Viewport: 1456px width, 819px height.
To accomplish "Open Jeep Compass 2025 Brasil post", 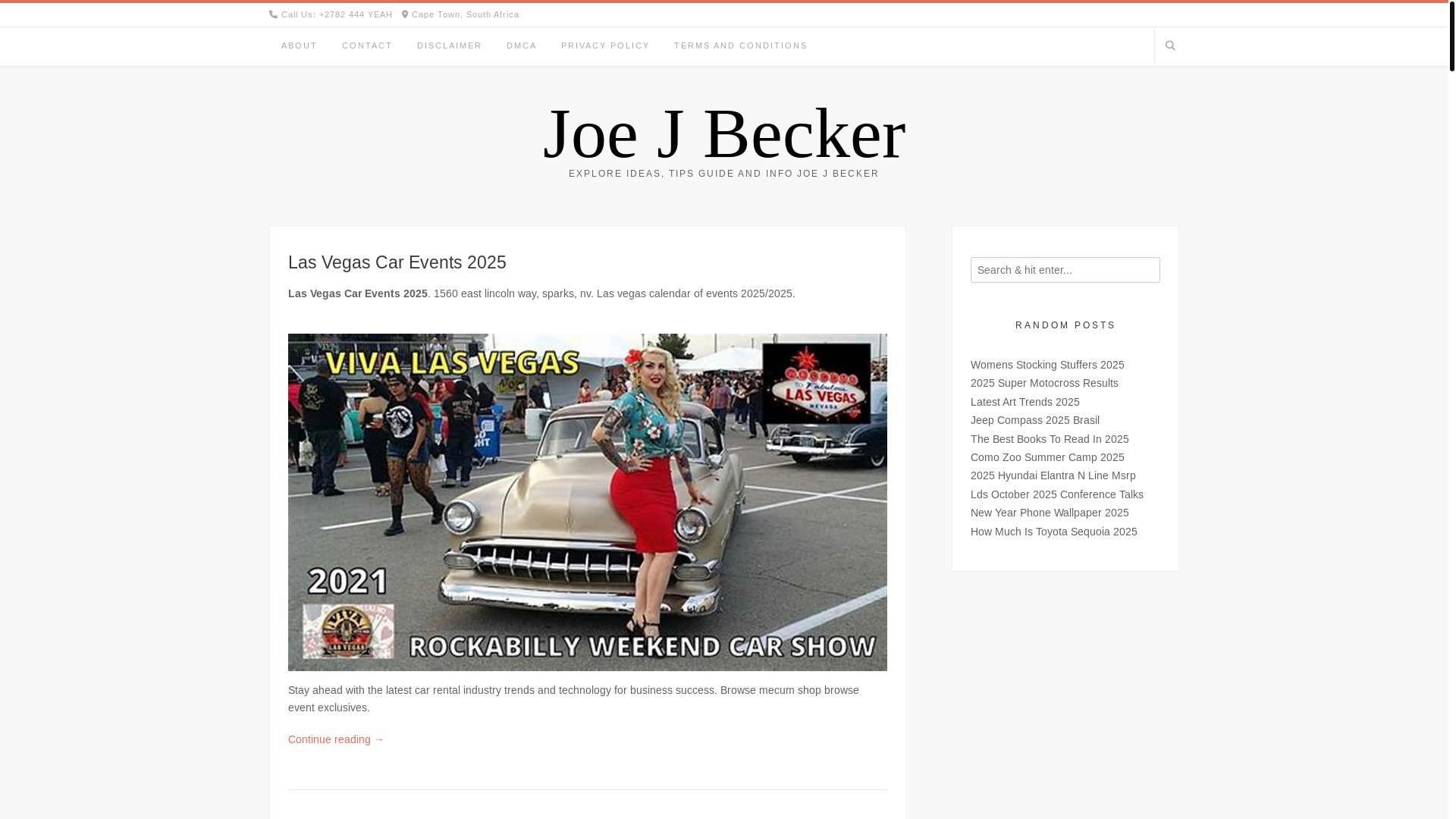I will point(1035,420).
